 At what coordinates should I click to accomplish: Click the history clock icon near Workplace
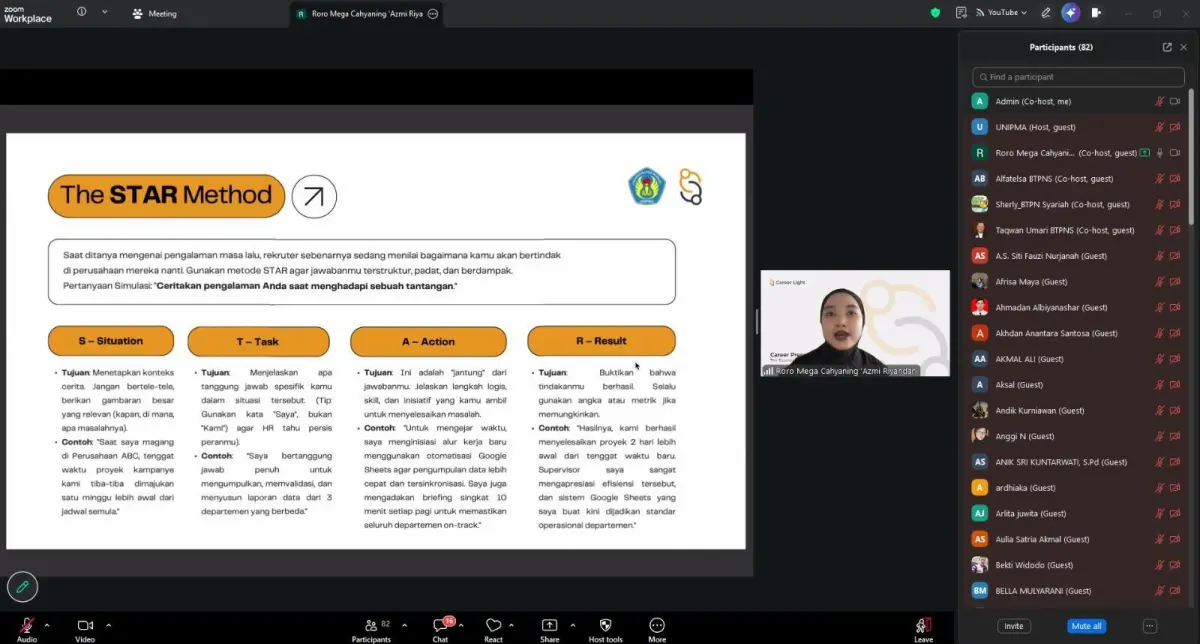click(80, 12)
